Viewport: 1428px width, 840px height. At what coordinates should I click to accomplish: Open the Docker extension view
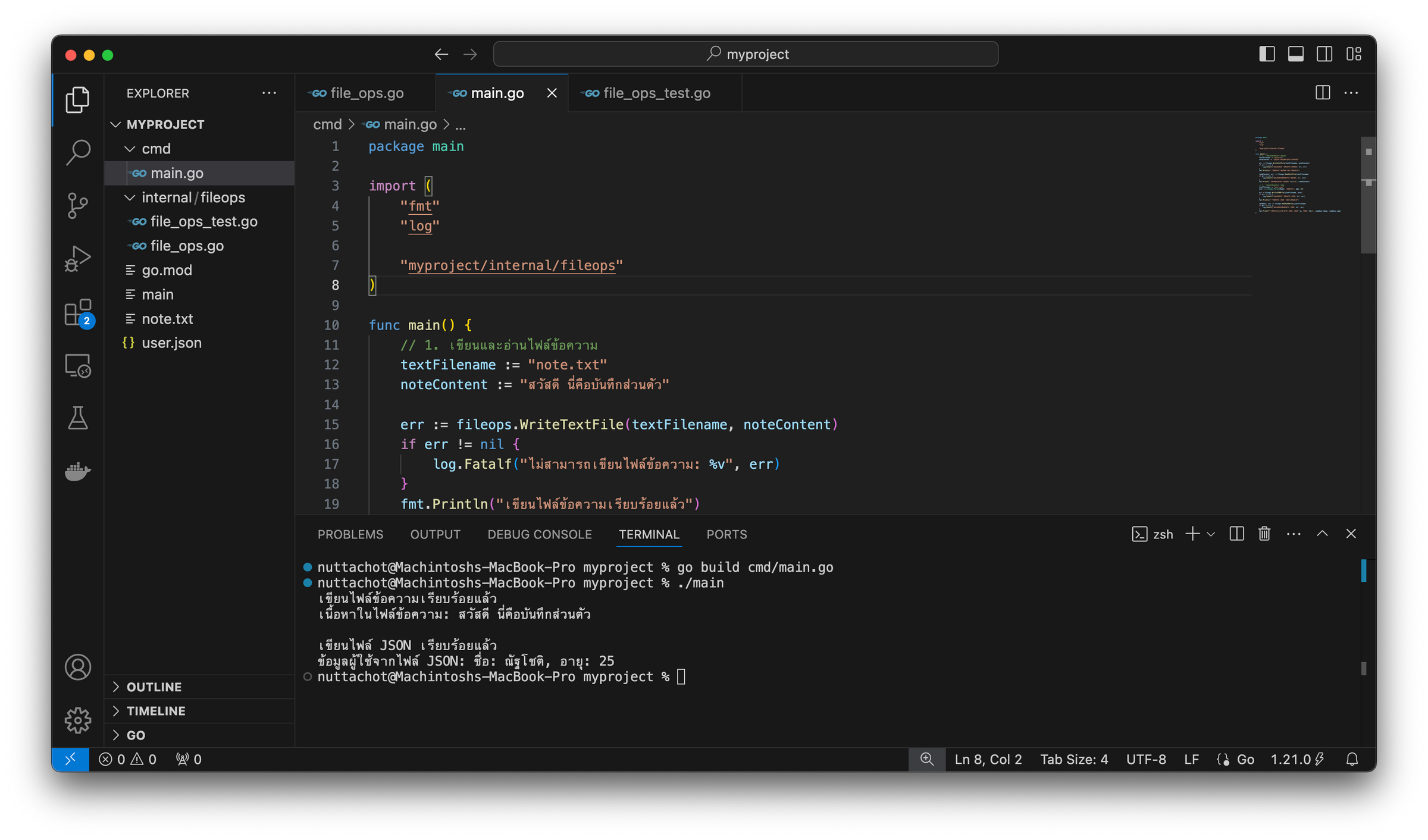[x=77, y=471]
